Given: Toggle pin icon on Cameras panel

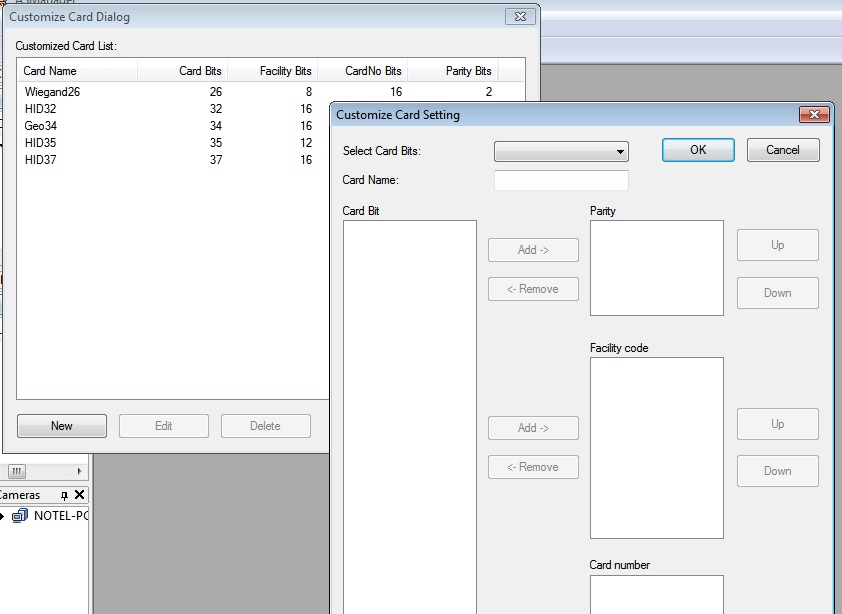Looking at the screenshot, I should point(64,495).
